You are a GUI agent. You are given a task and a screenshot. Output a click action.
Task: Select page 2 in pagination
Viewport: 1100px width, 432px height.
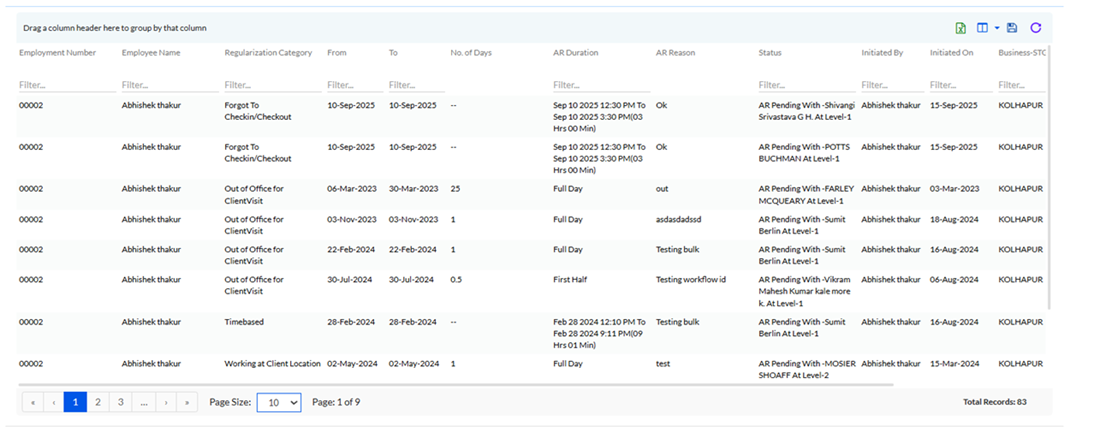98,402
